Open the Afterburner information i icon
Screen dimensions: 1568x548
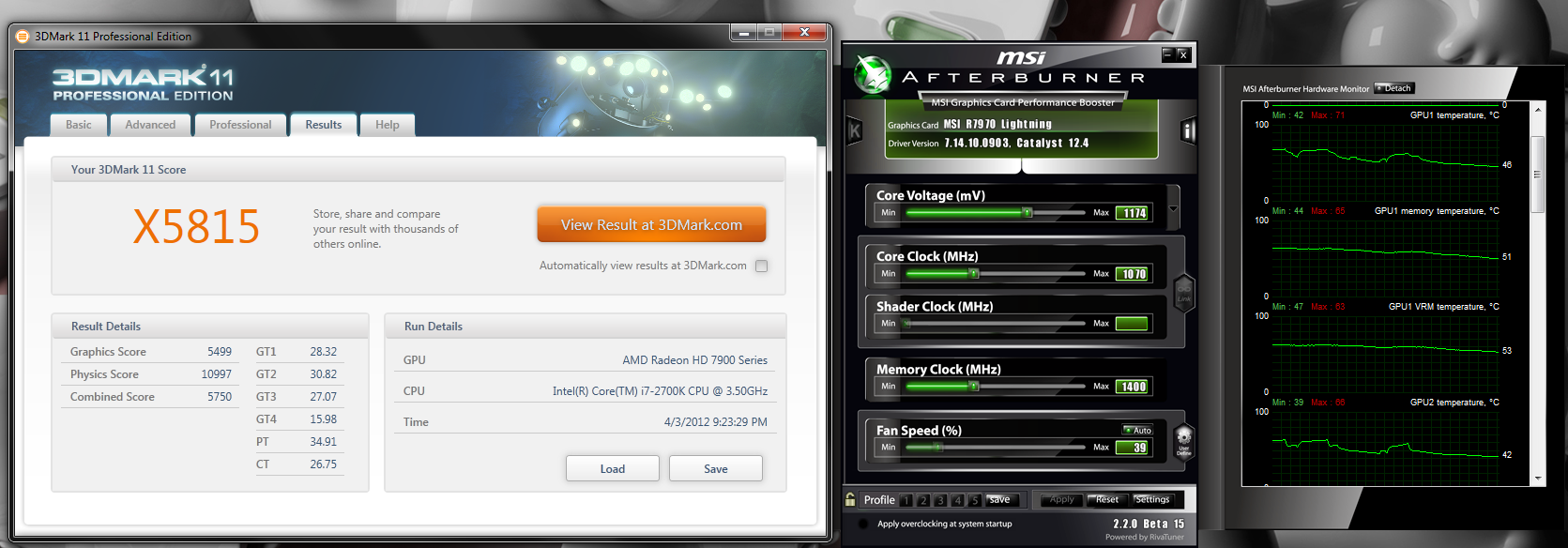[x=1188, y=131]
